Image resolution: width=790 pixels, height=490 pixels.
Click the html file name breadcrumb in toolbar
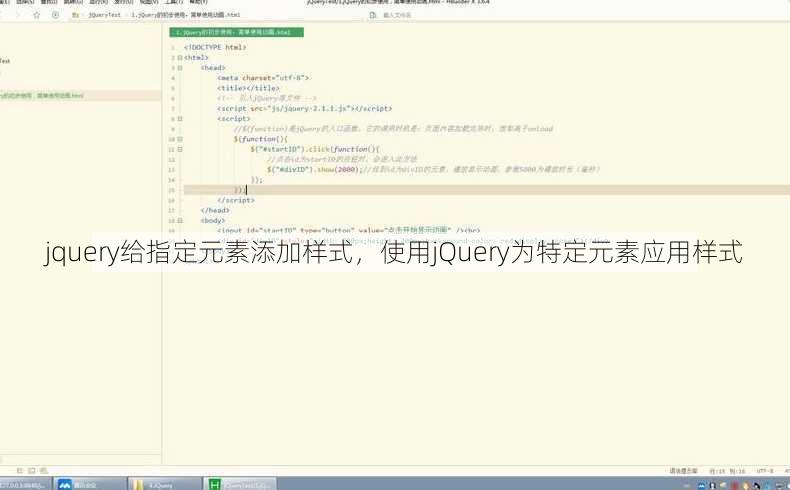(x=185, y=15)
